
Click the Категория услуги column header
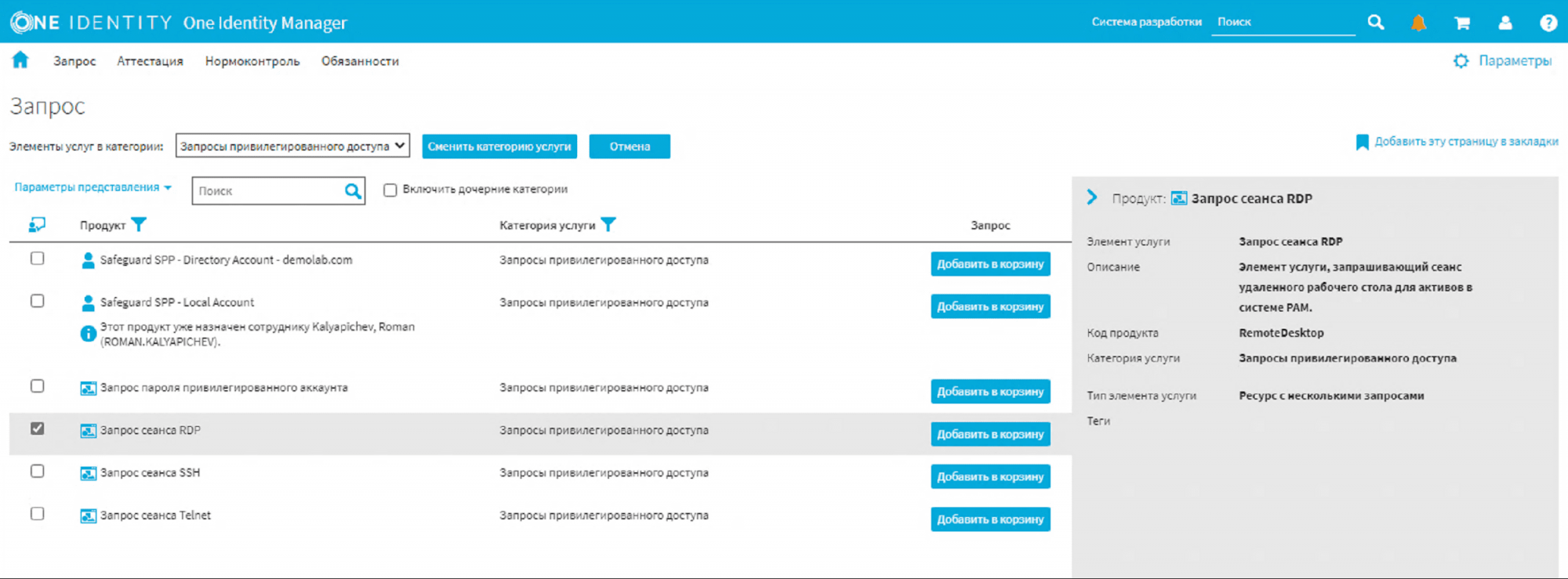(x=547, y=226)
